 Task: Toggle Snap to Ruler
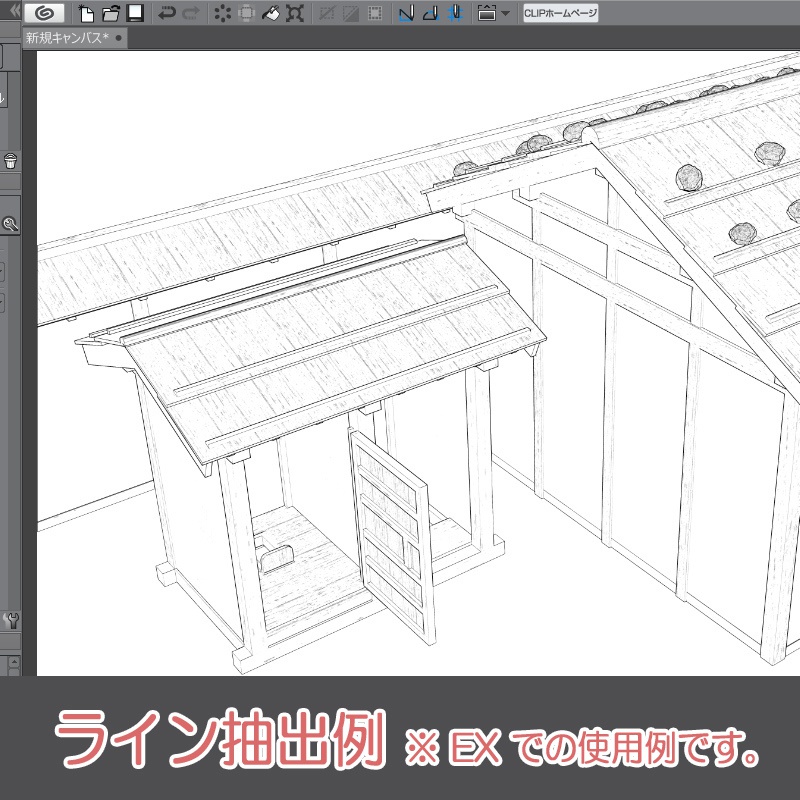pyautogui.click(x=406, y=13)
